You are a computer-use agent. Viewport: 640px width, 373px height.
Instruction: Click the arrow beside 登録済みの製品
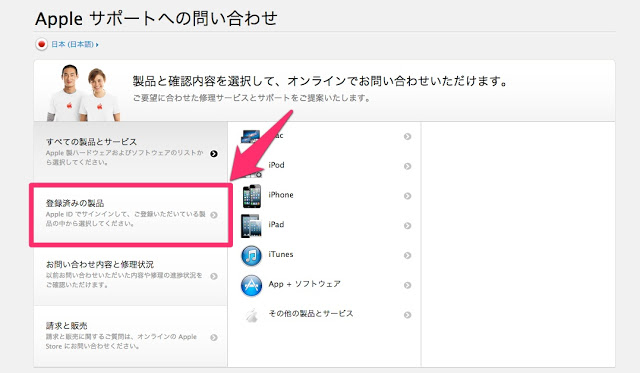click(214, 215)
